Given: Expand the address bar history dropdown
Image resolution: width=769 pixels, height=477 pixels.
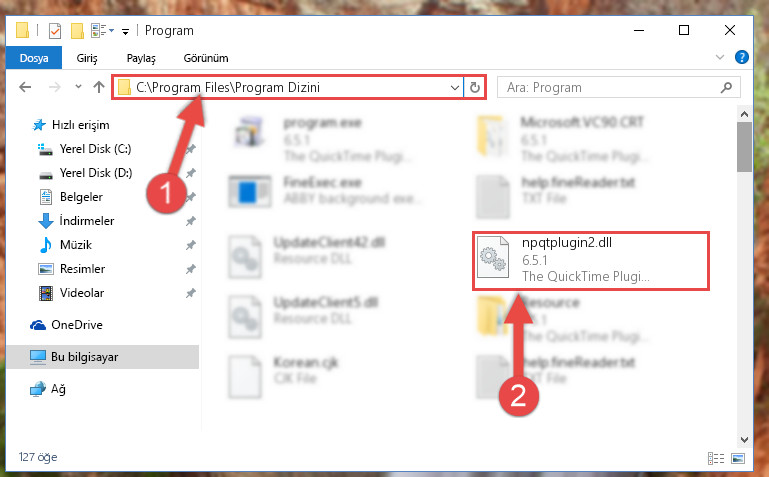Looking at the screenshot, I should click(x=455, y=87).
